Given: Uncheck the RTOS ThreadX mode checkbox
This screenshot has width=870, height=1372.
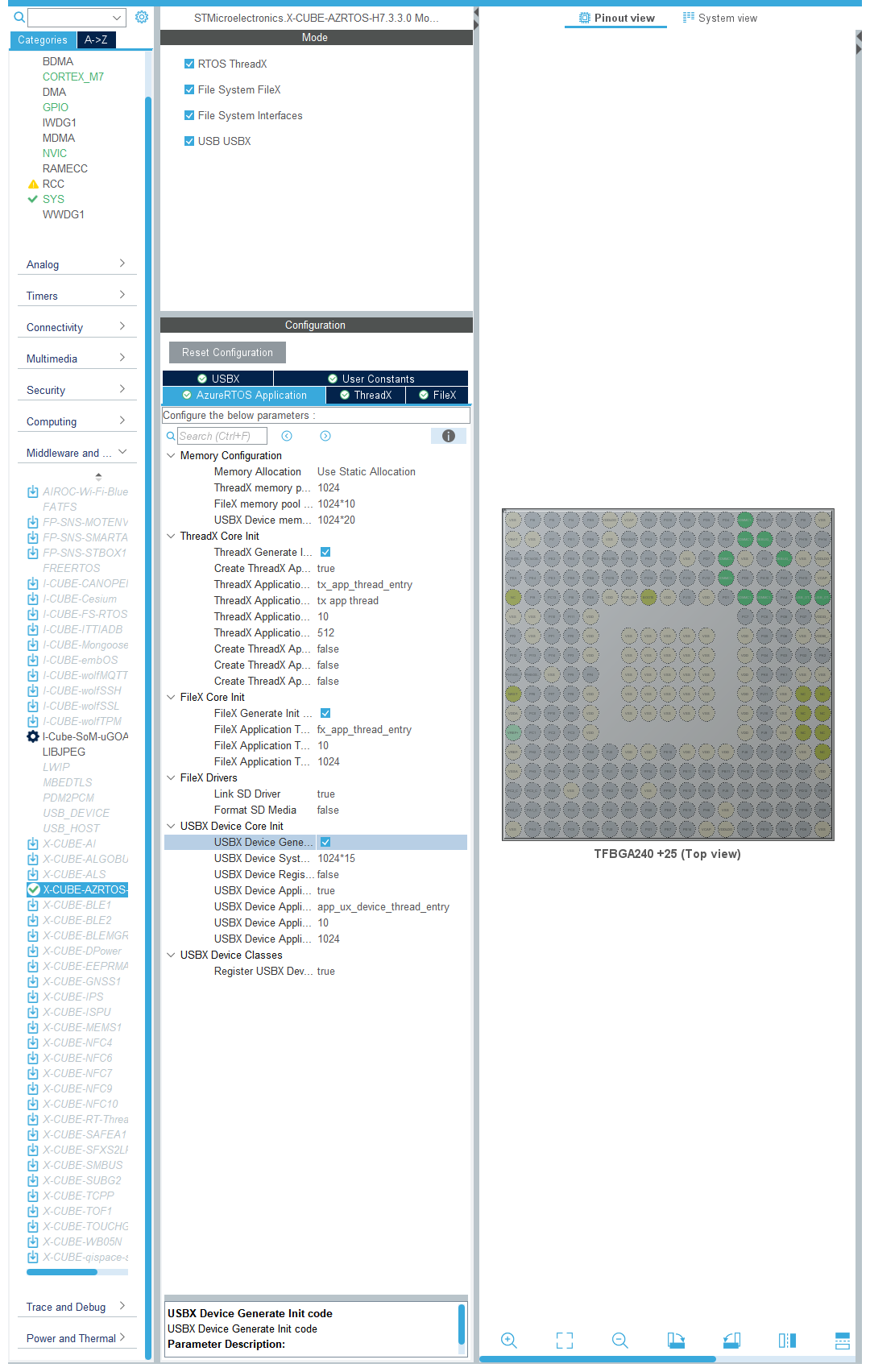Looking at the screenshot, I should point(189,64).
